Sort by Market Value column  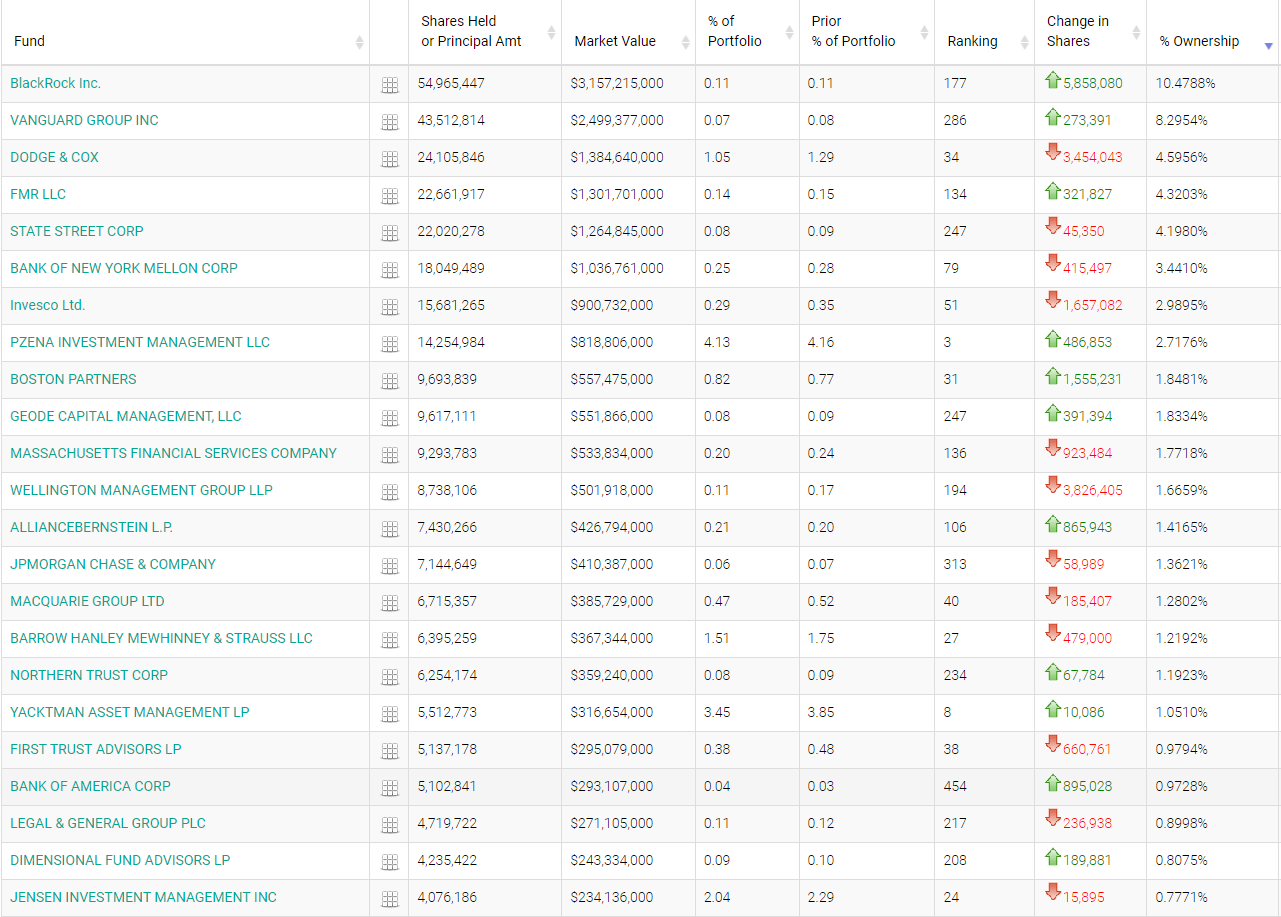628,33
